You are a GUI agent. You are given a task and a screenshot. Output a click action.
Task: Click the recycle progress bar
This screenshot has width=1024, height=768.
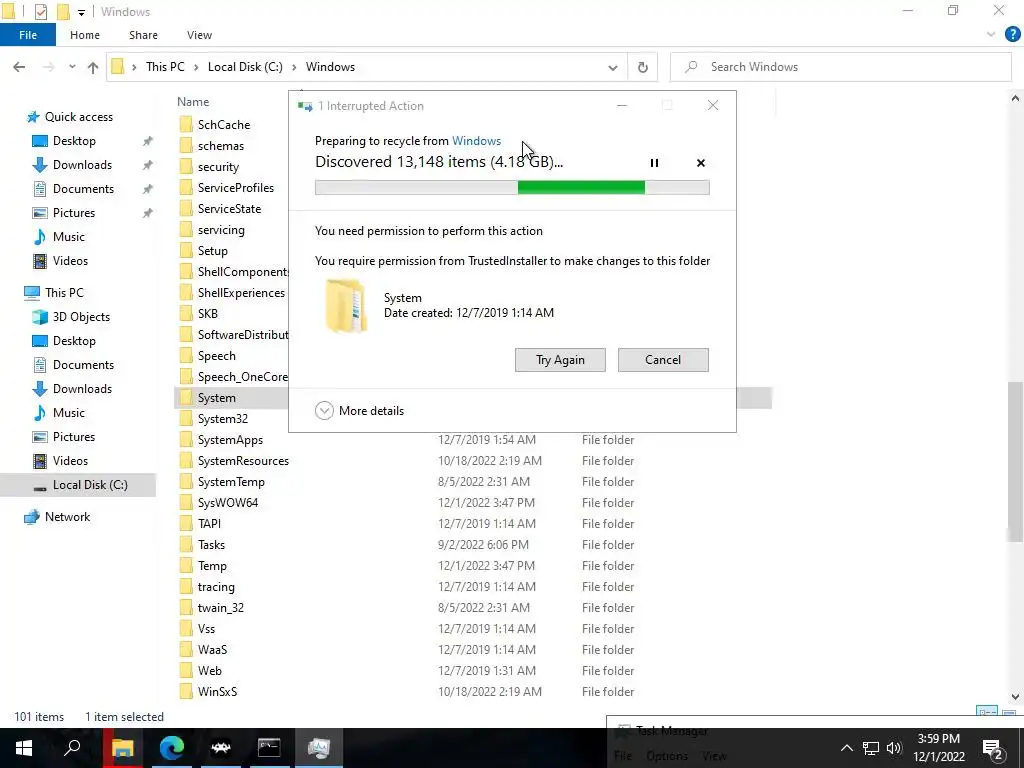click(512, 188)
